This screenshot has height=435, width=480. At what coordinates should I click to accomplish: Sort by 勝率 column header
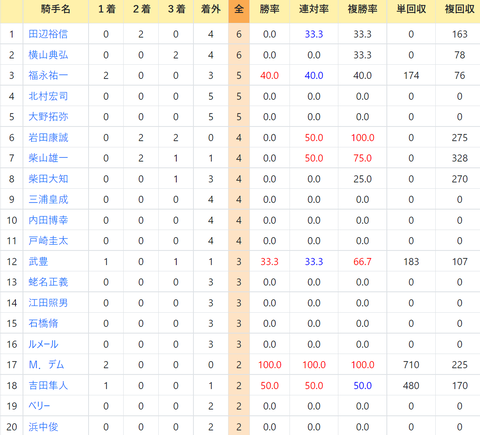(x=269, y=9)
